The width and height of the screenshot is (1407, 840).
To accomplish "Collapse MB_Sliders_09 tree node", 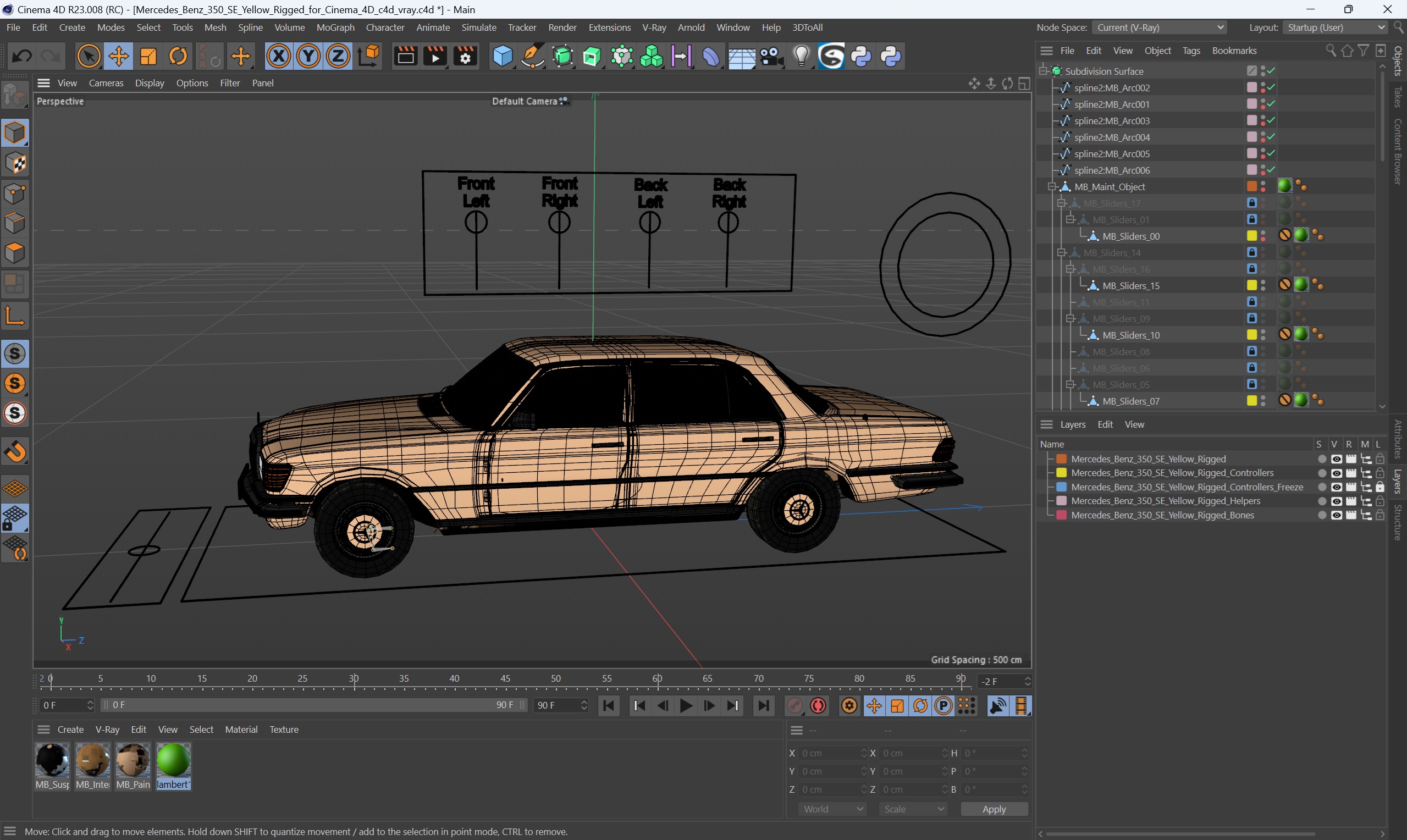I will [x=1071, y=318].
